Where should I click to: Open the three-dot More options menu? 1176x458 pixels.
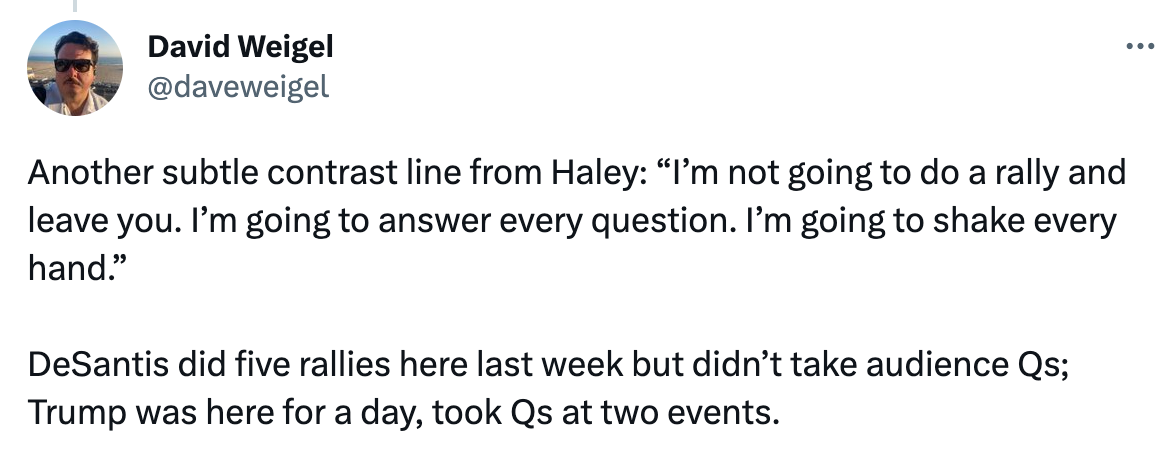coord(1139,46)
